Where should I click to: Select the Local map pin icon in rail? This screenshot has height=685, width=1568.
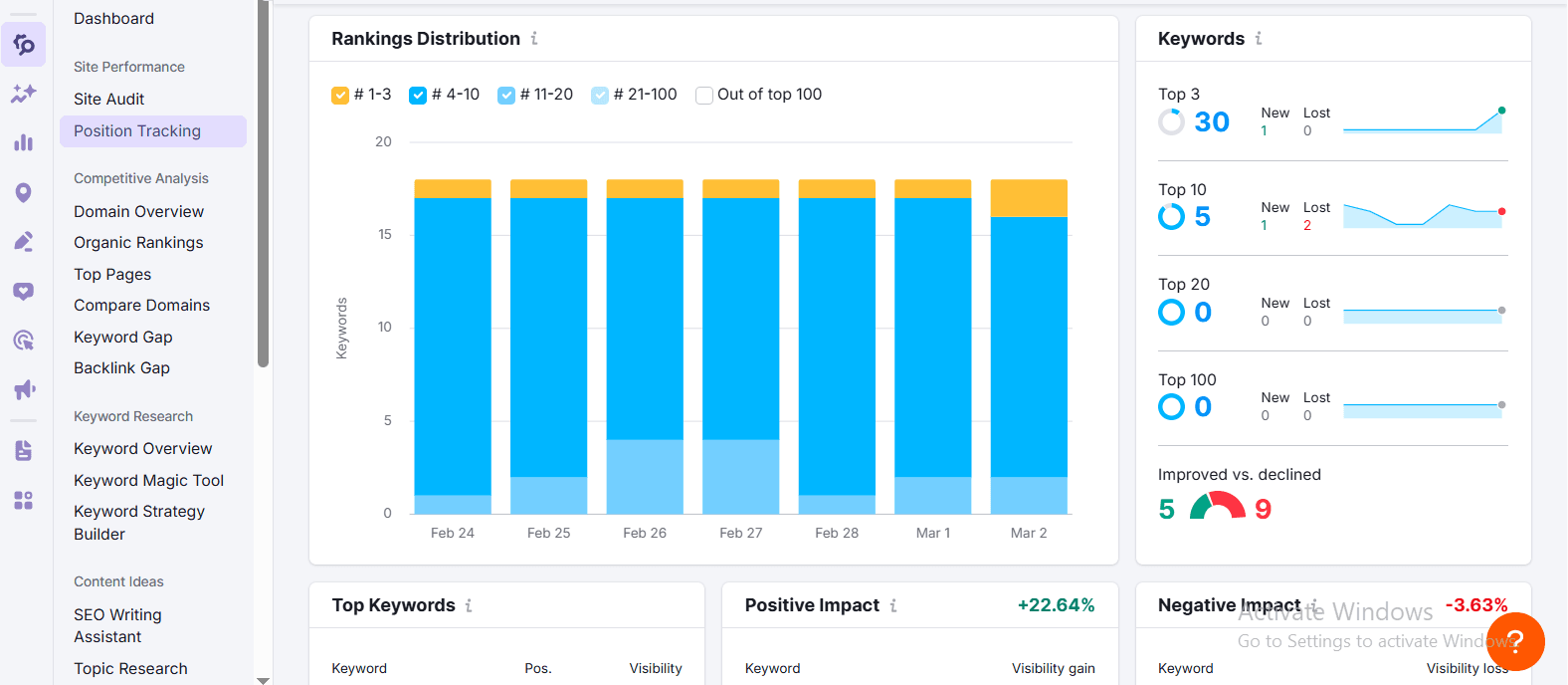24,192
